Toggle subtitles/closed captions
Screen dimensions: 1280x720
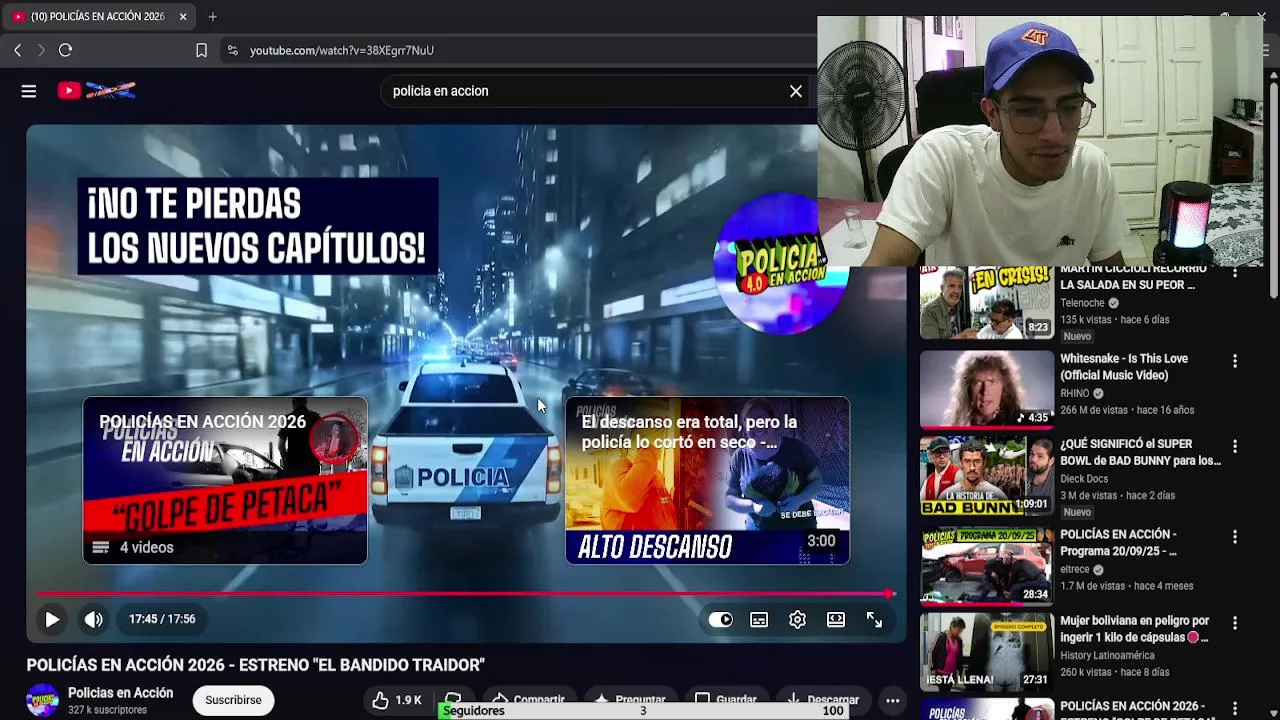pos(759,620)
